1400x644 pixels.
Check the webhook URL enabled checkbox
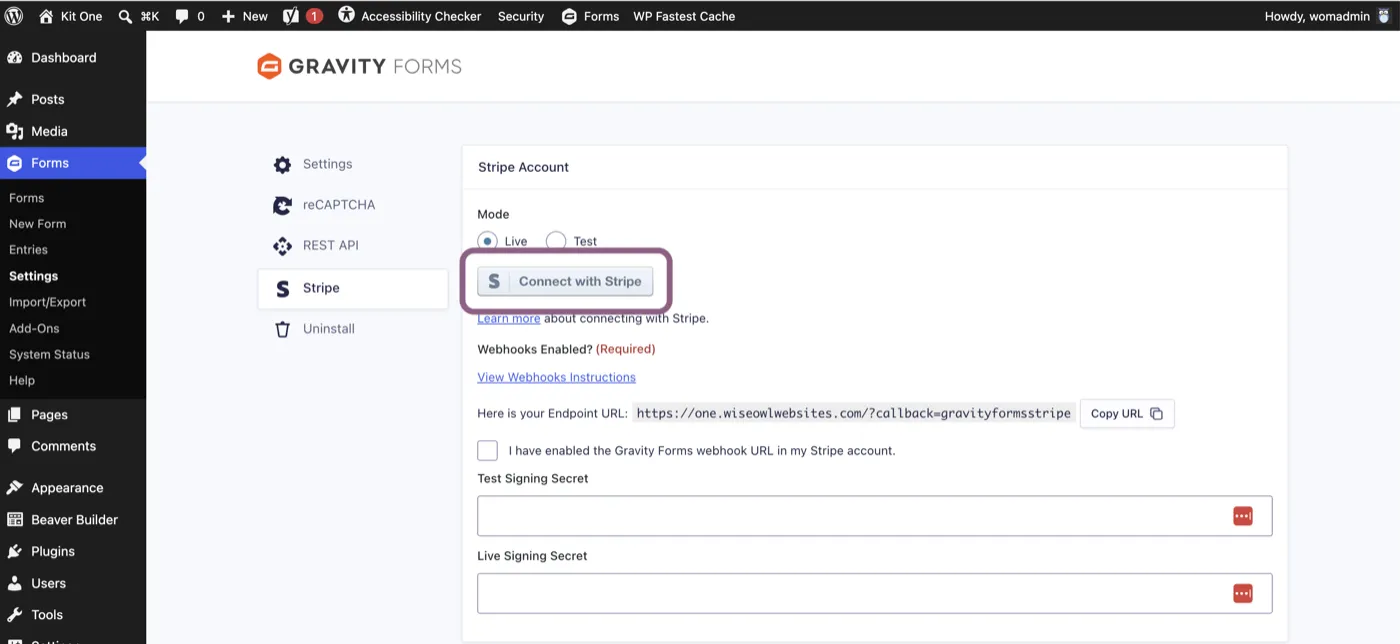(x=488, y=450)
